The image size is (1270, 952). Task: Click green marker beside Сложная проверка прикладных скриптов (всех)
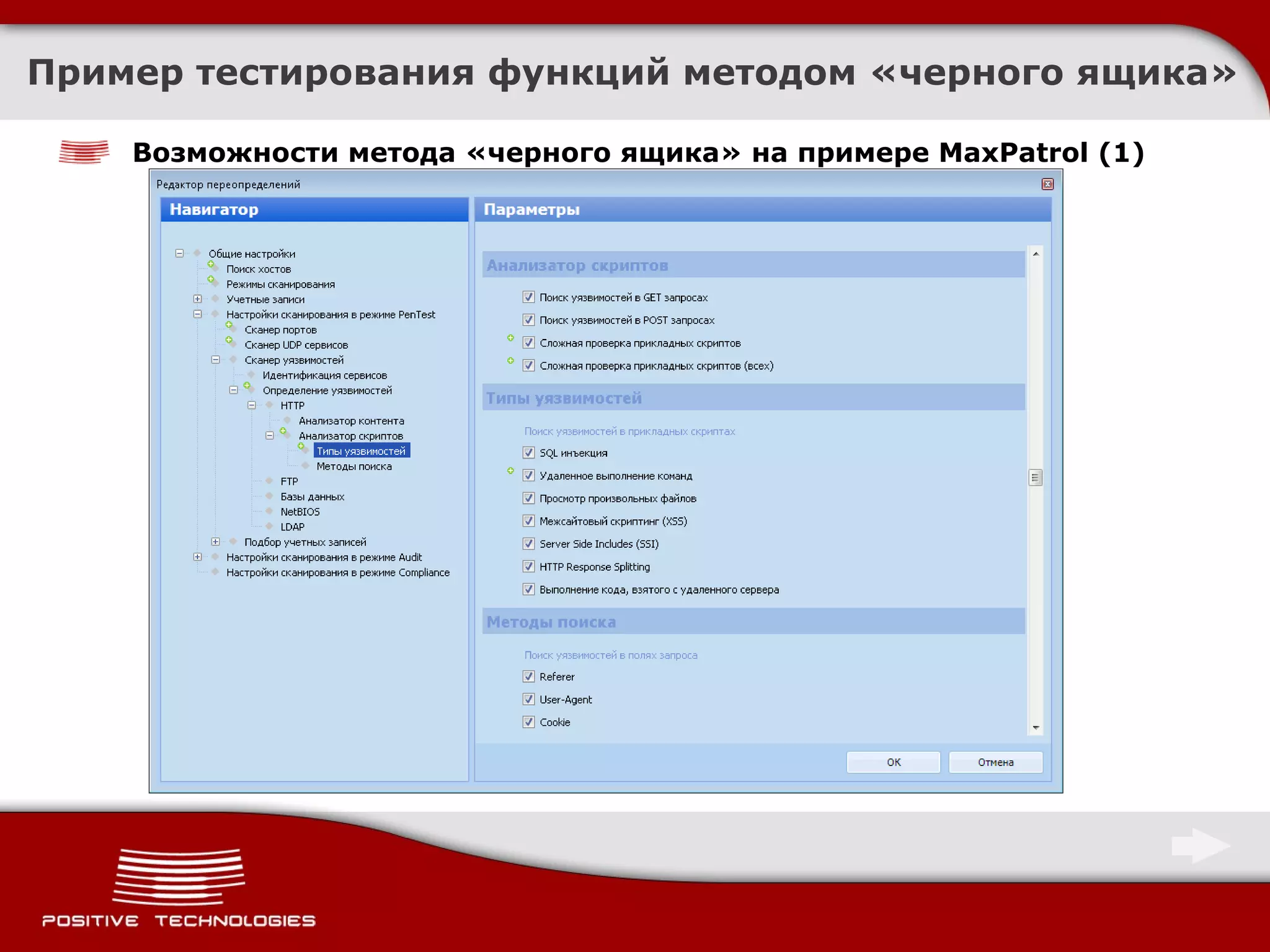coord(510,361)
